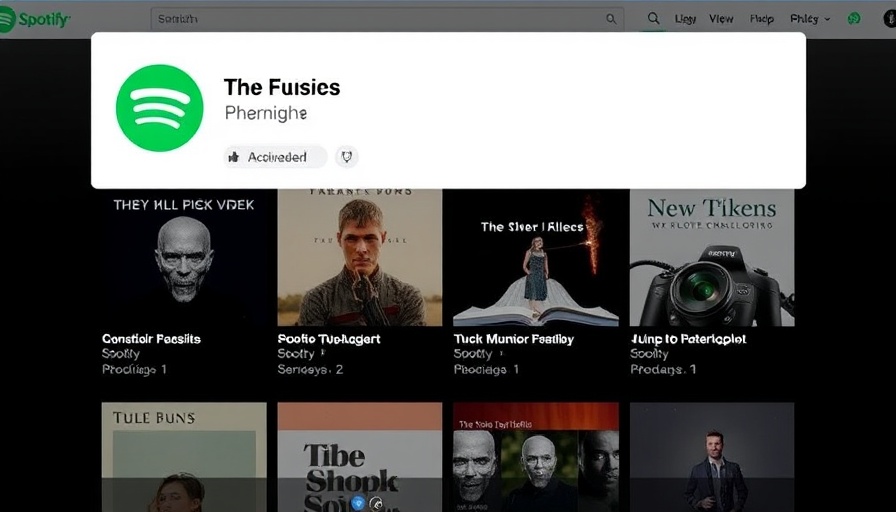This screenshot has height=512, width=896.
Task: Open the dark profile avatar at top right
Action: pyautogui.click(x=889, y=19)
